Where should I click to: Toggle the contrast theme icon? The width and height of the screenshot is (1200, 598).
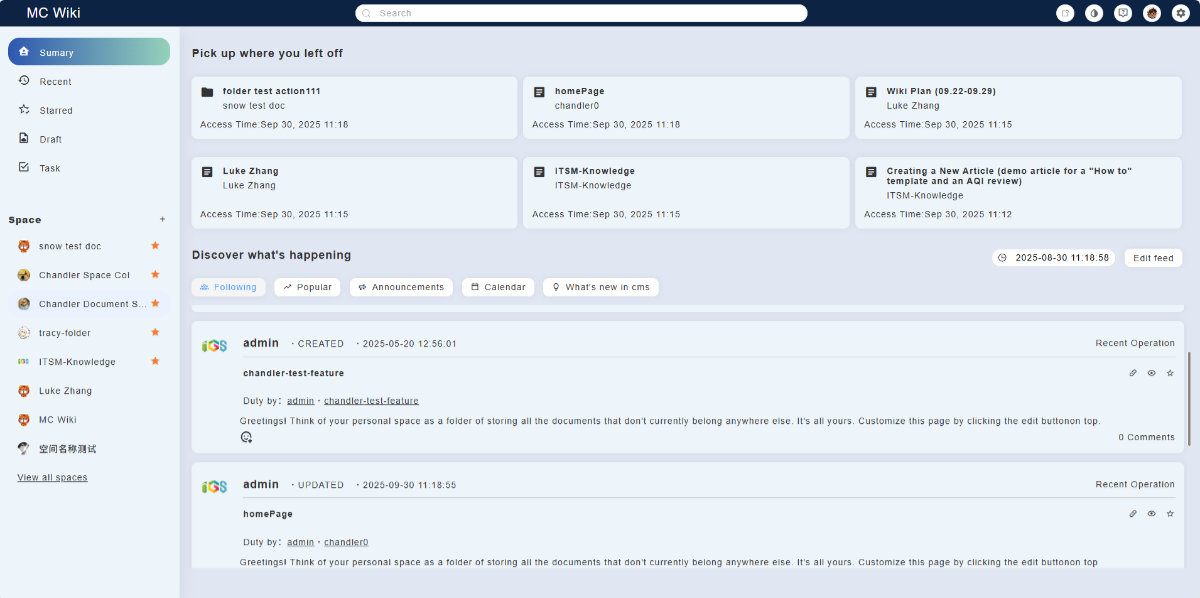tap(1094, 13)
